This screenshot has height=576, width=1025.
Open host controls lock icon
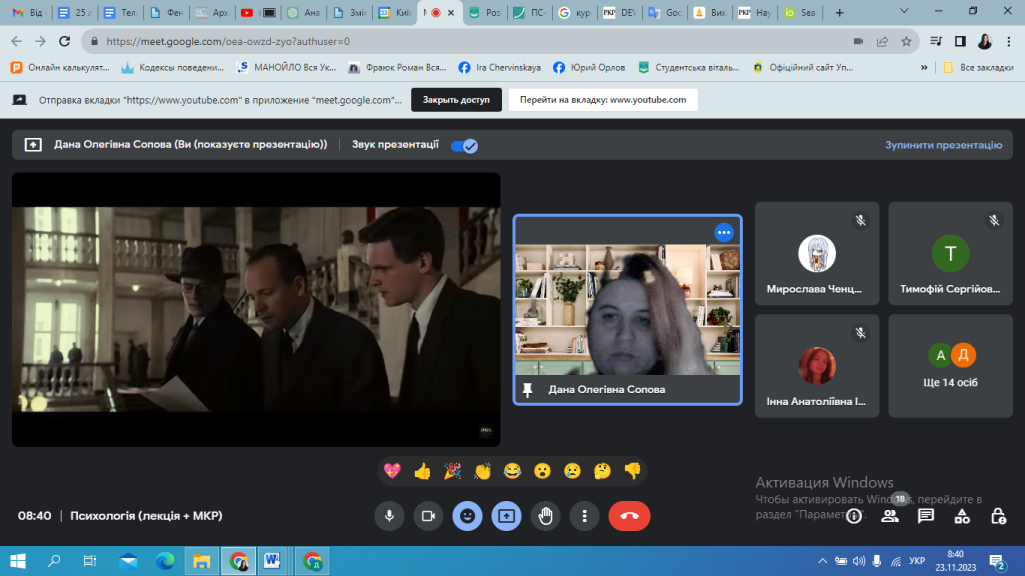(x=998, y=516)
